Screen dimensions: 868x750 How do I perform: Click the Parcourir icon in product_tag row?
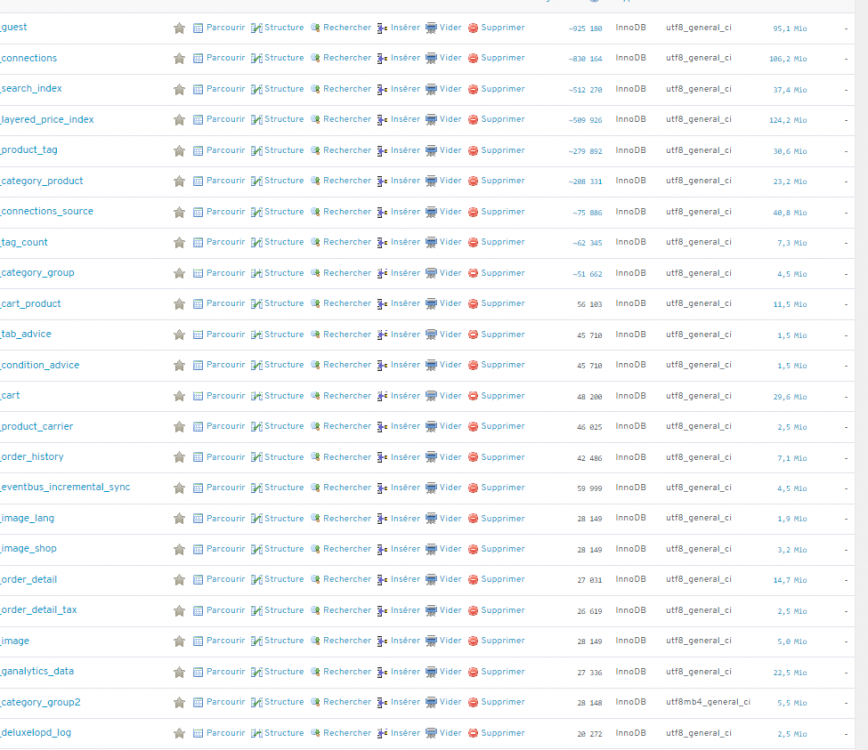(x=198, y=151)
